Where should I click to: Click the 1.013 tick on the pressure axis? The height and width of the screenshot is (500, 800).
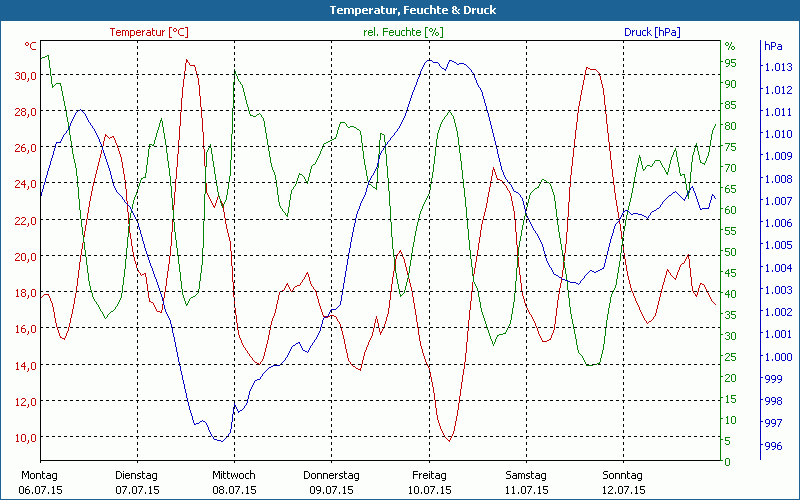coord(778,67)
